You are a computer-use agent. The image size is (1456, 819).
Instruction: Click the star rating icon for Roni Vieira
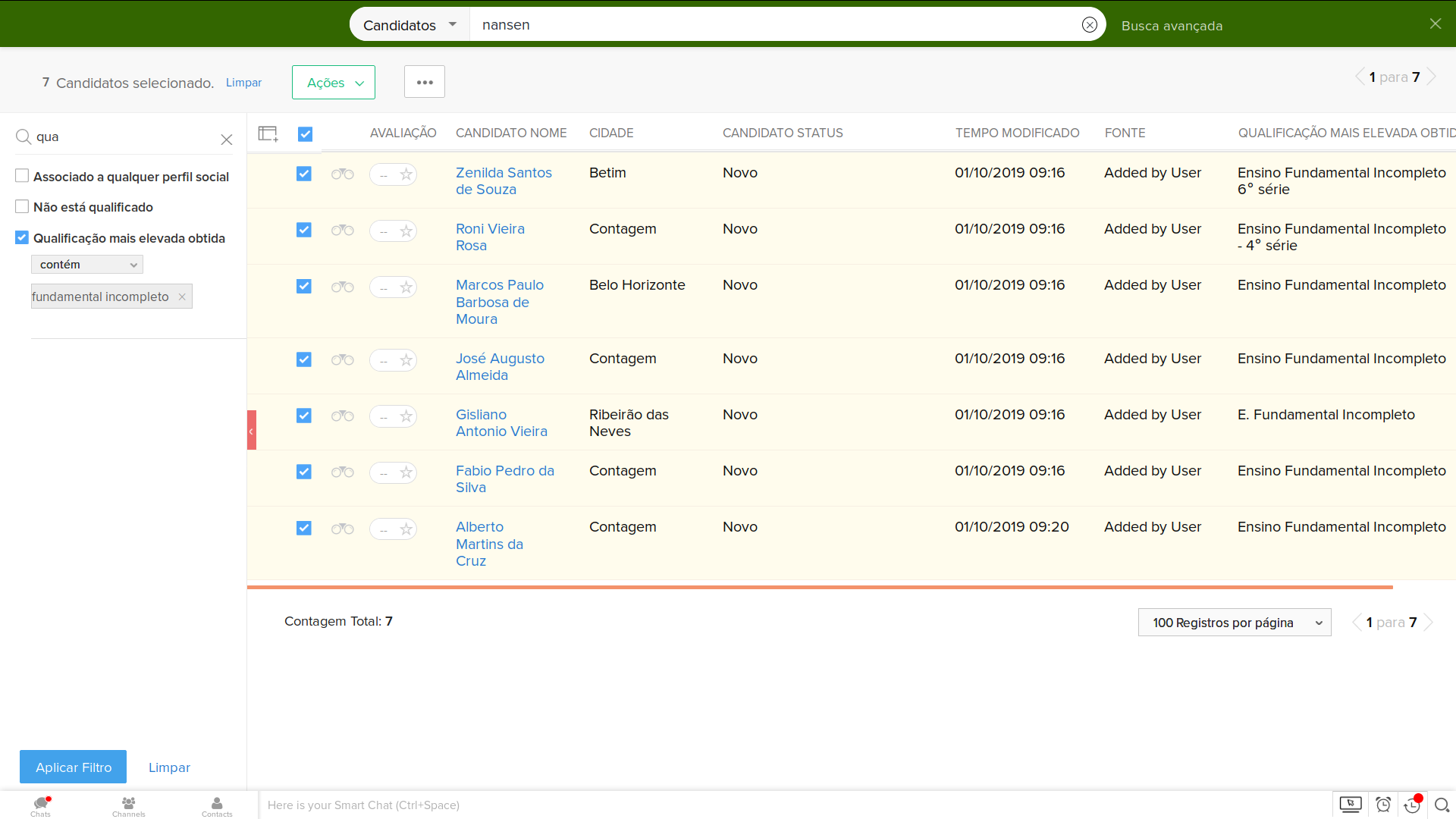(x=406, y=231)
